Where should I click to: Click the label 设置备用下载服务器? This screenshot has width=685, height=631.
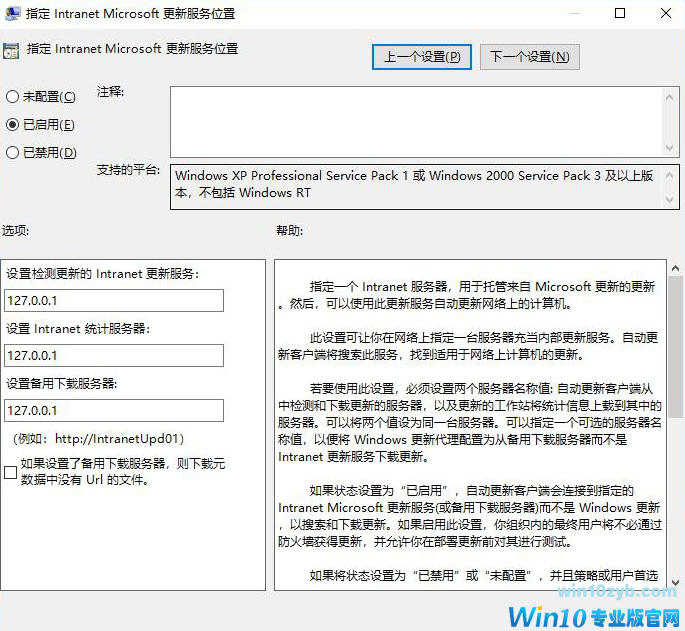(62, 384)
